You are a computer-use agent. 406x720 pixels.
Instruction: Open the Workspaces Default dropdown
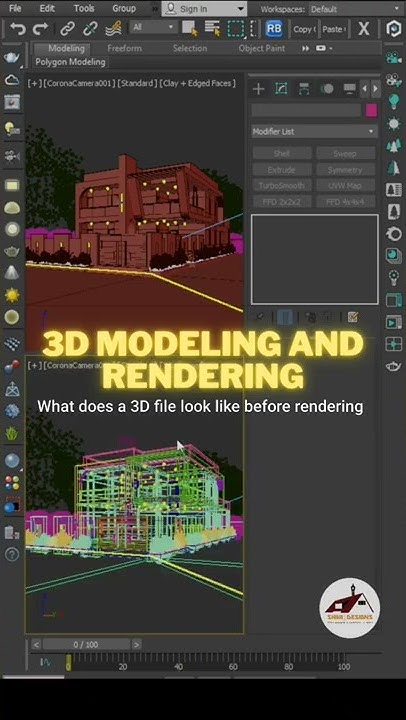(x=357, y=9)
